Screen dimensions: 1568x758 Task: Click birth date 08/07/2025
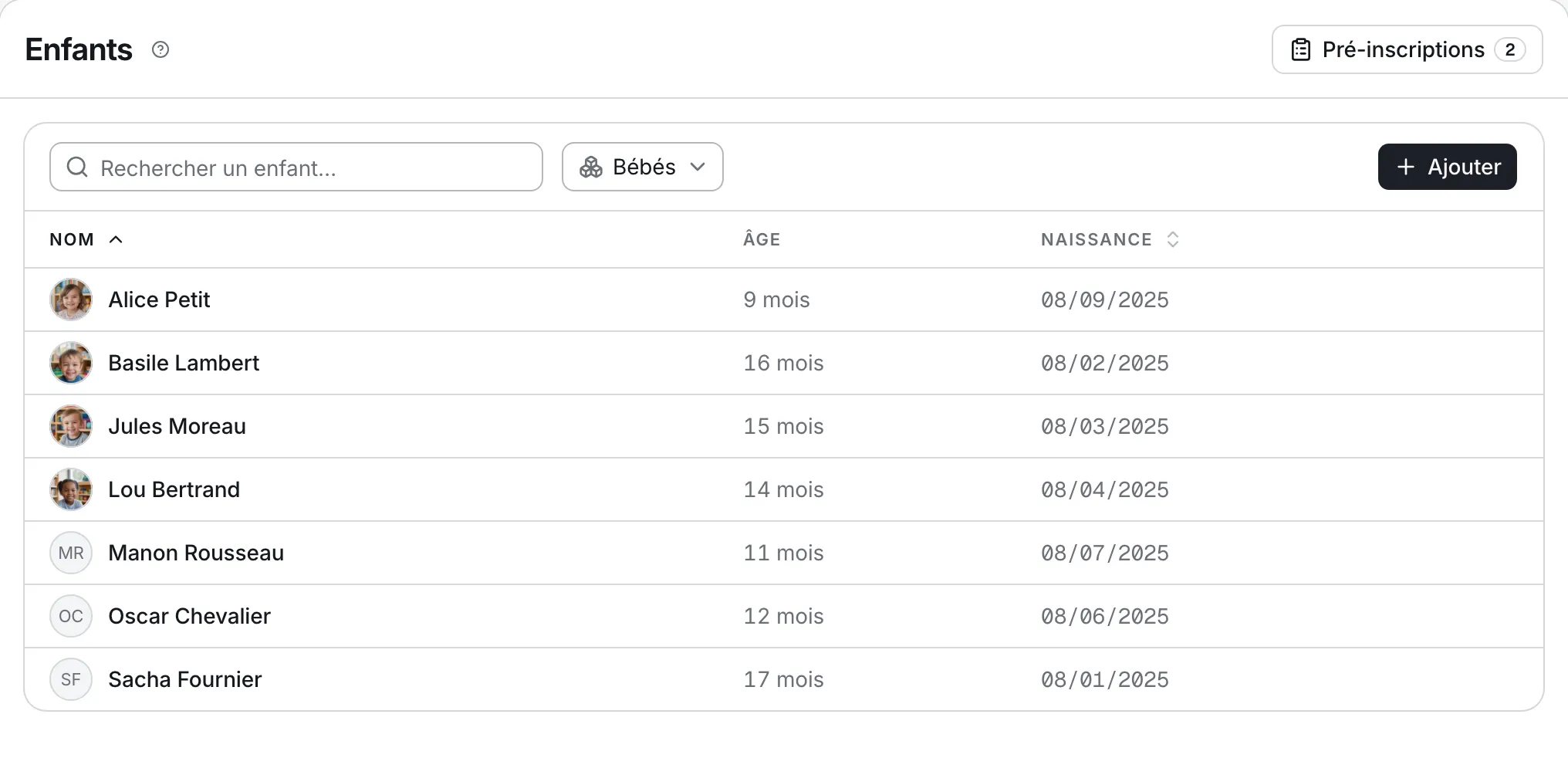click(x=1105, y=553)
